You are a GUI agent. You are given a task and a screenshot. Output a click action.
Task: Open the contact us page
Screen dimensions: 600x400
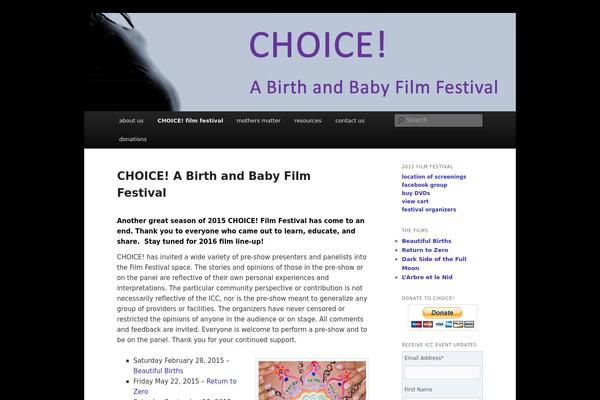(x=350, y=120)
